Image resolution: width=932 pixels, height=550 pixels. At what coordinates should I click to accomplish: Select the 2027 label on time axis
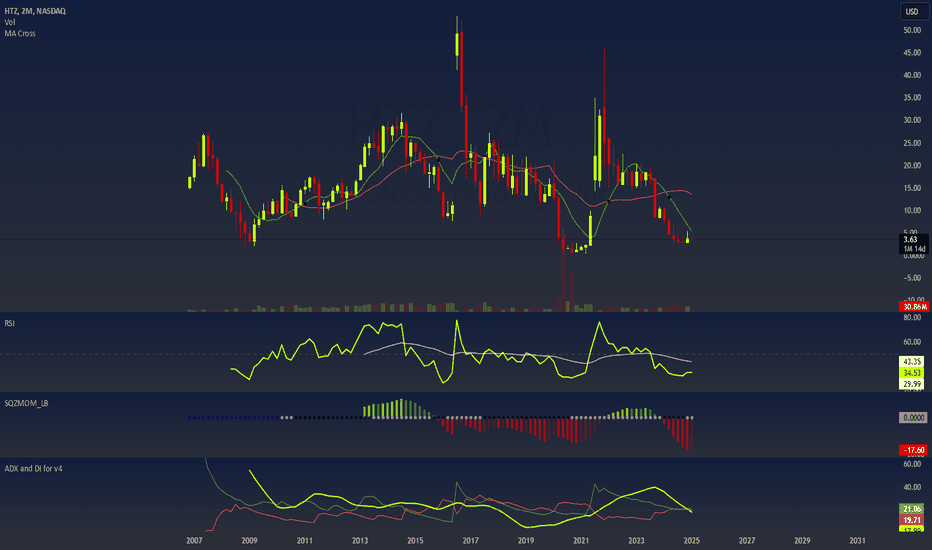747,540
